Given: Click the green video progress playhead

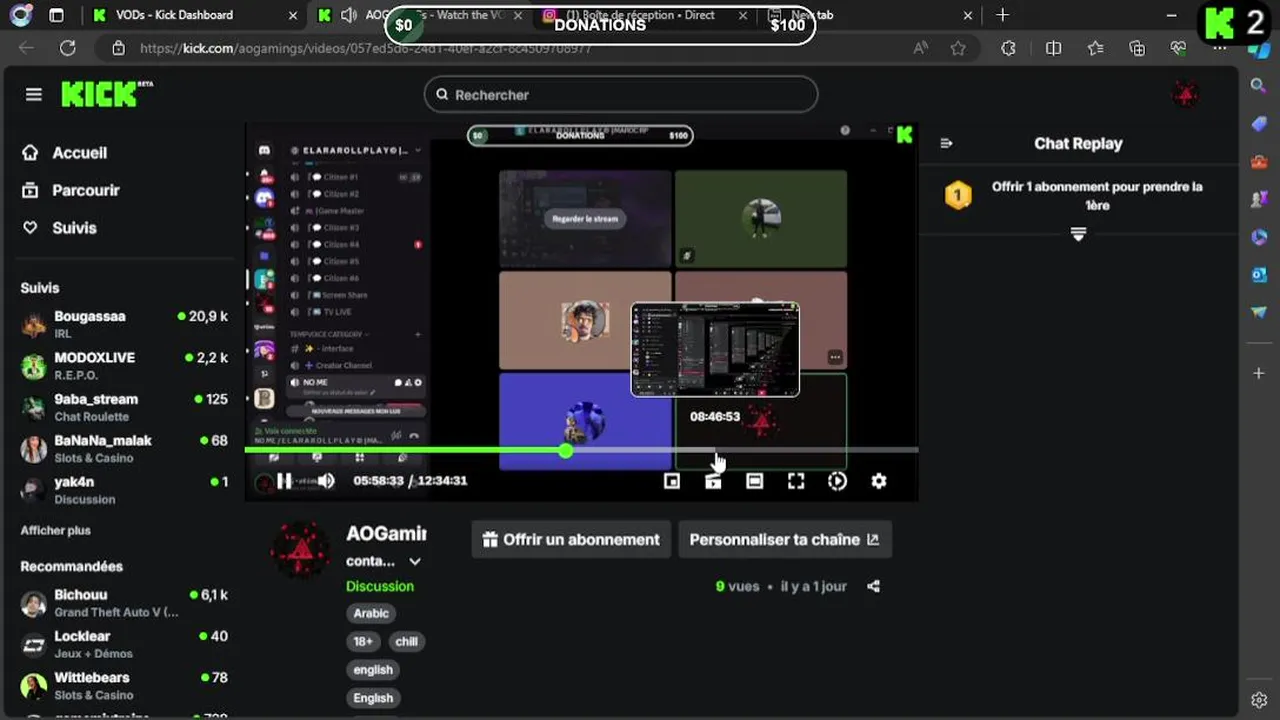Looking at the screenshot, I should [566, 451].
